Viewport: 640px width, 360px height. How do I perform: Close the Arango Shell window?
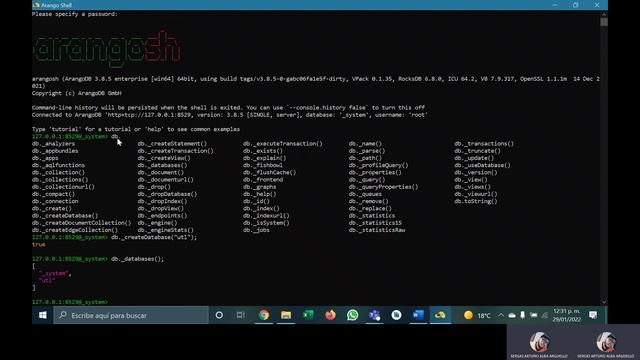coord(597,5)
